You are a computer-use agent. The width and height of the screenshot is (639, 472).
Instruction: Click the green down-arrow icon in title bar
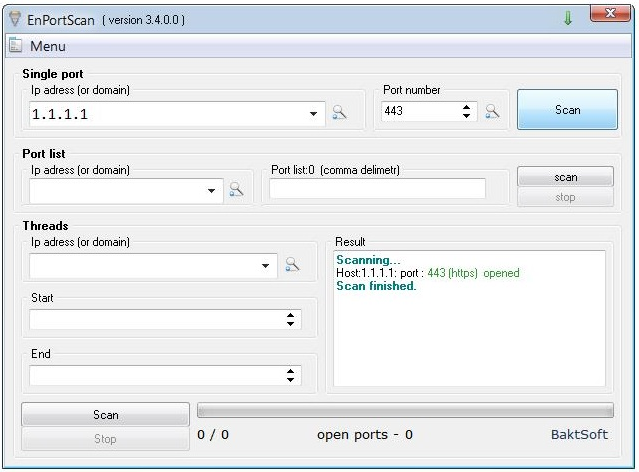click(568, 18)
